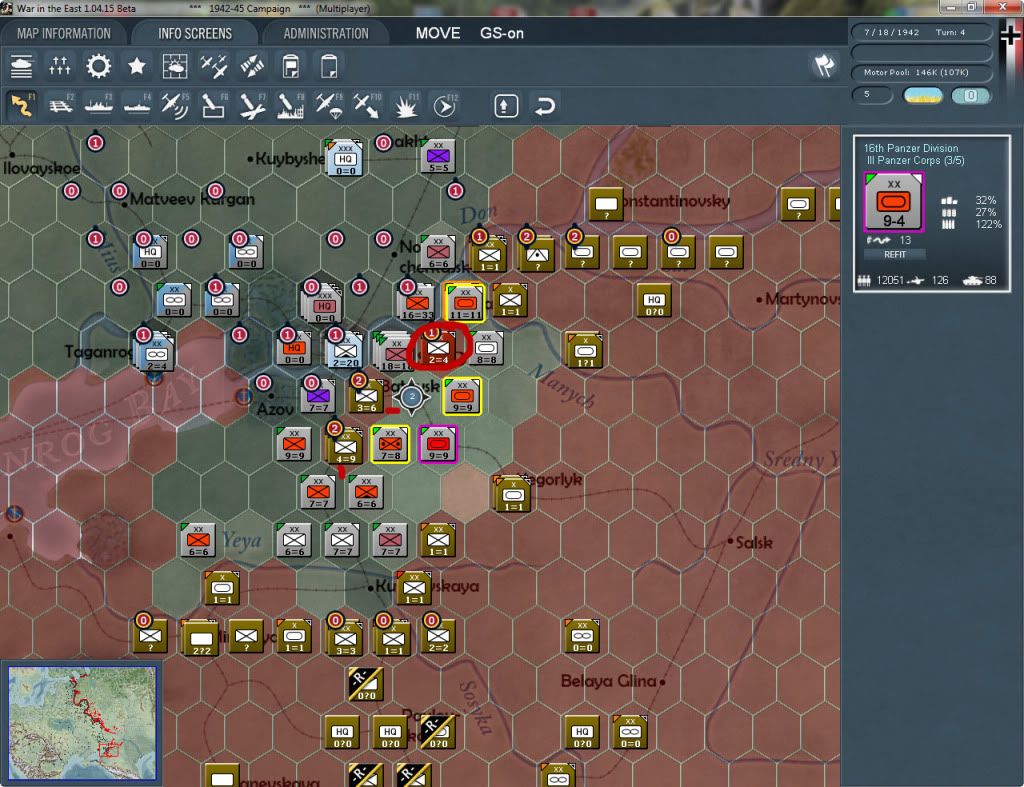Select the F11 Build Fortified Zone icon

[406, 105]
